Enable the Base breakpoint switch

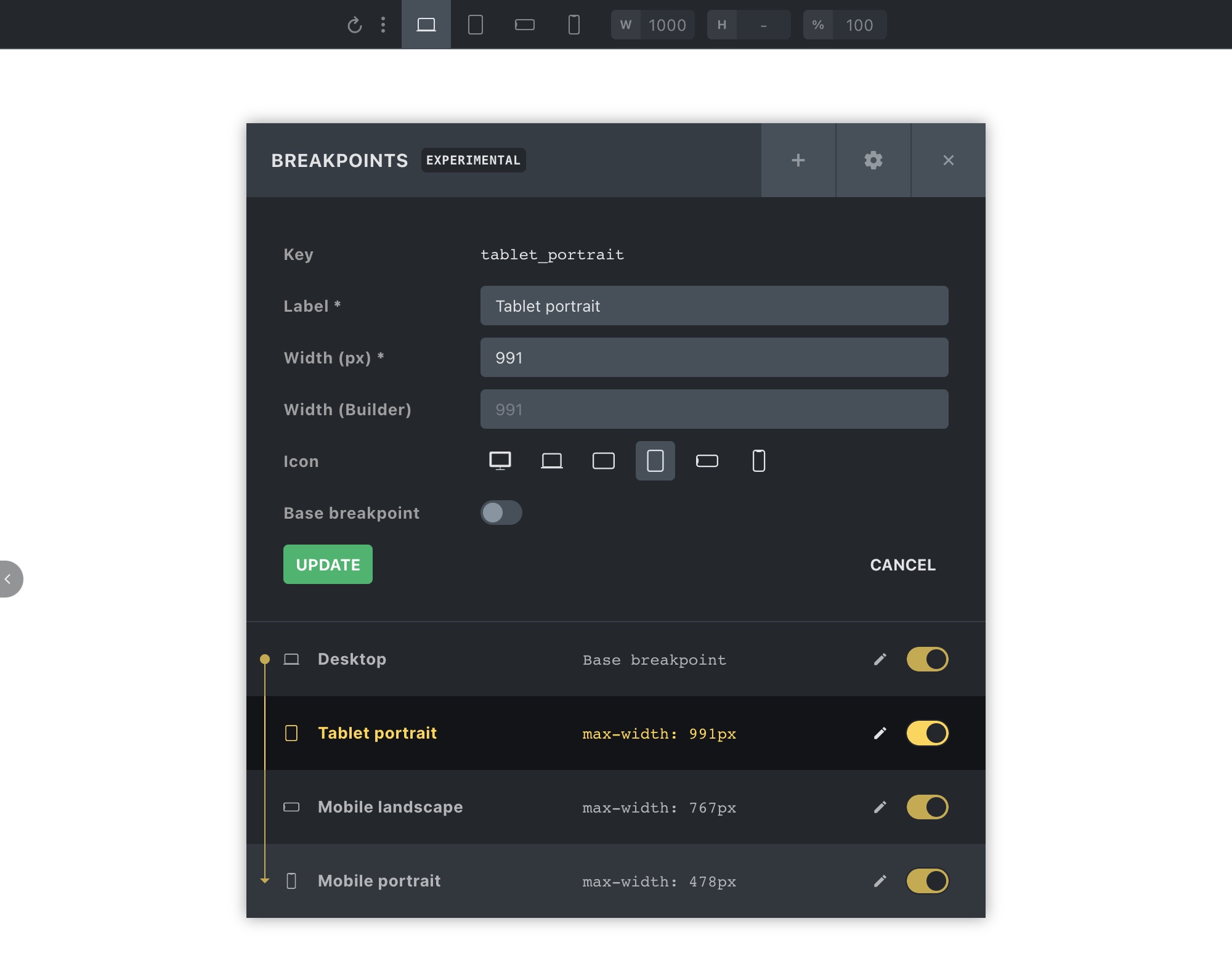pyautogui.click(x=501, y=513)
